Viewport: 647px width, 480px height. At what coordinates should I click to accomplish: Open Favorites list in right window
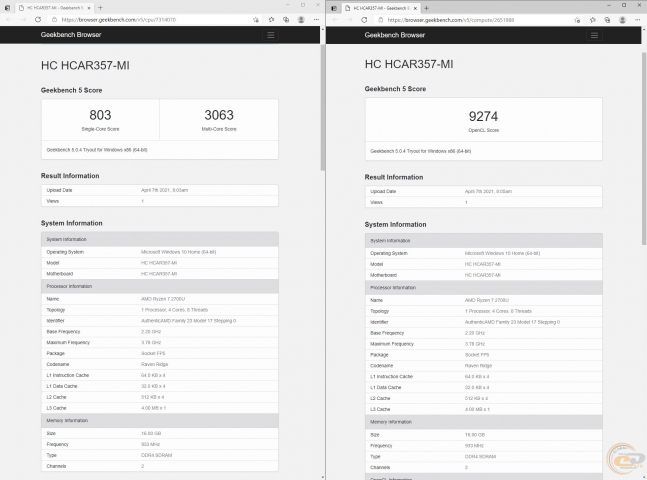[593, 20]
